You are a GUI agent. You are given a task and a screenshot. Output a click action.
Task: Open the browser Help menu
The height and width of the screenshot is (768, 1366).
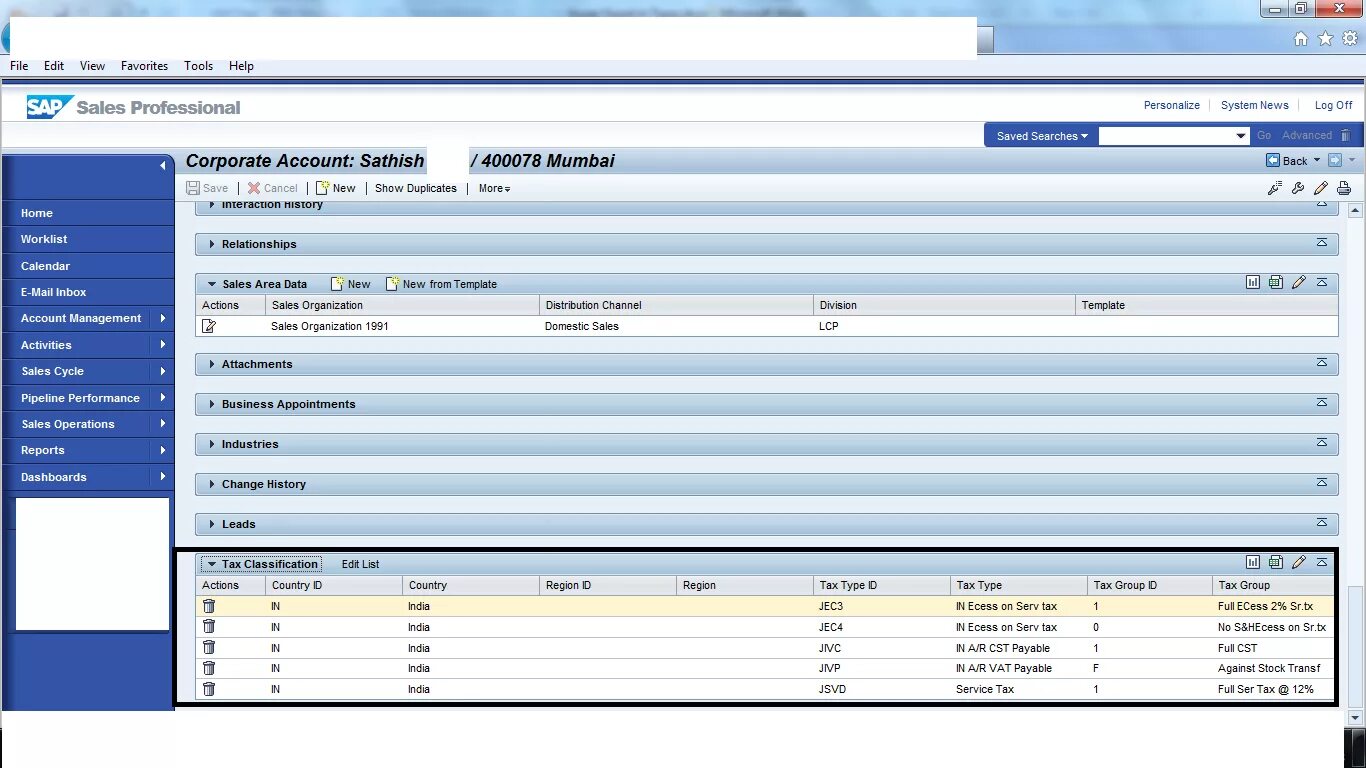tap(241, 66)
